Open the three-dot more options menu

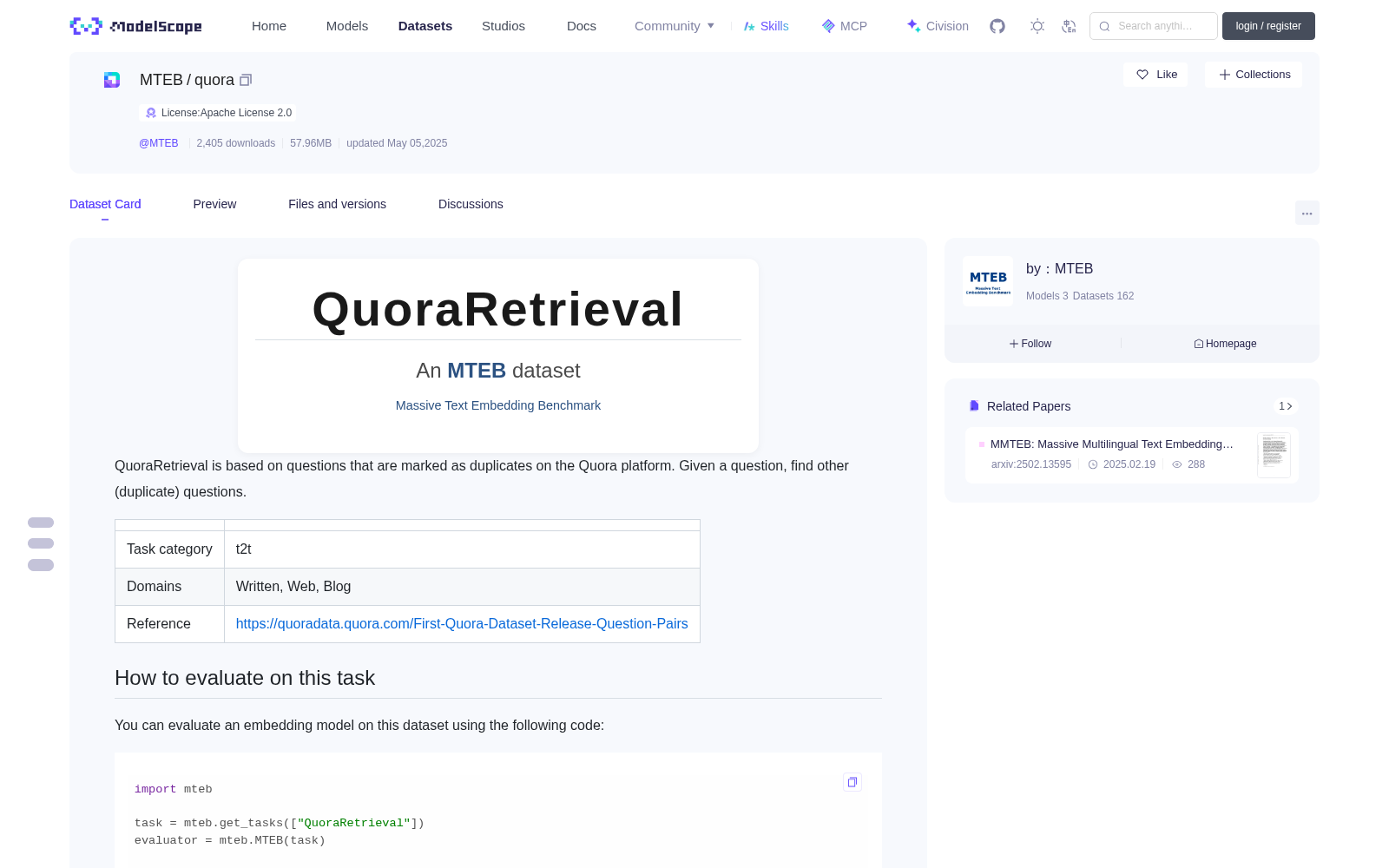click(x=1307, y=213)
